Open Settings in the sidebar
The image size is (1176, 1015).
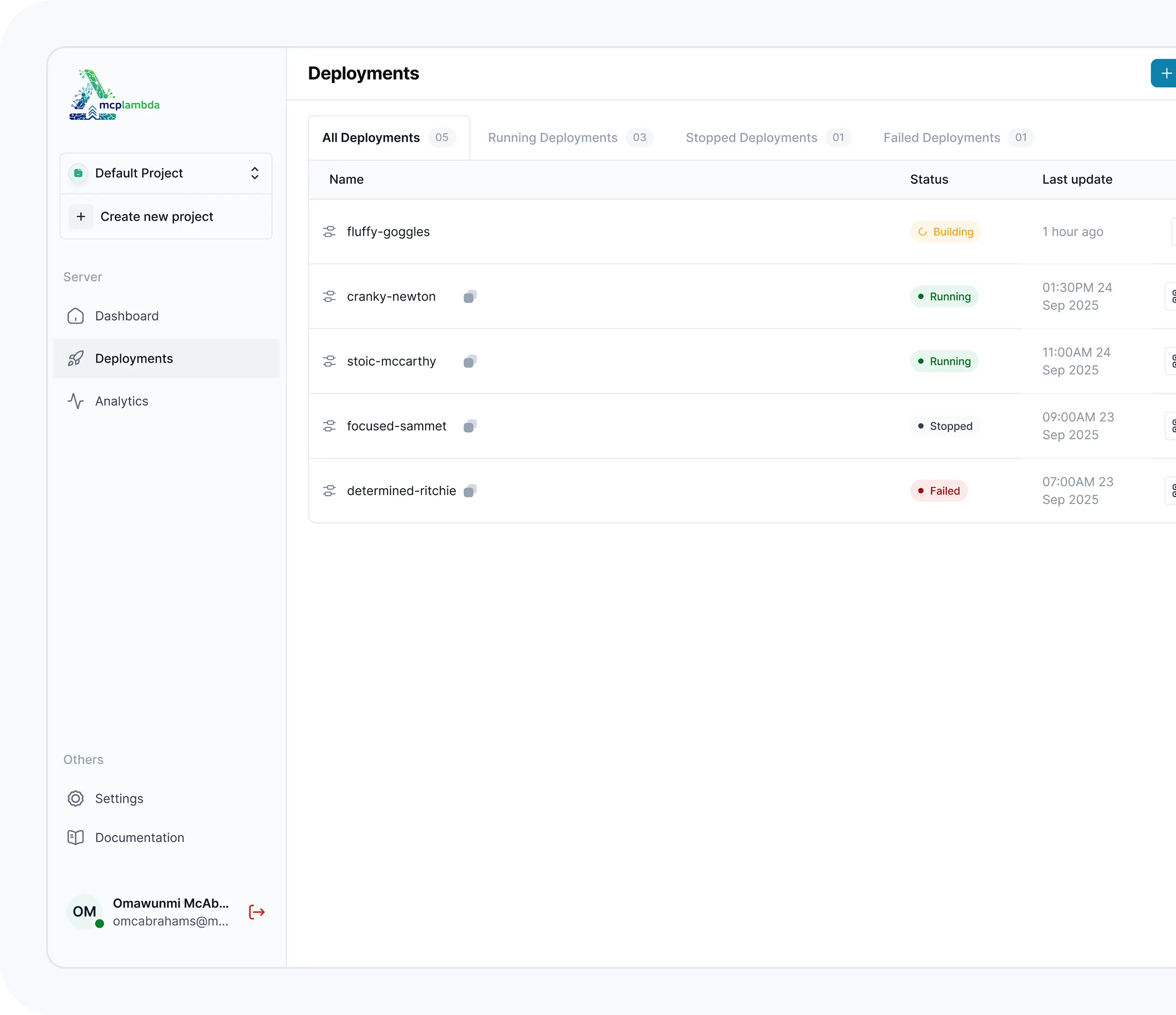tap(119, 798)
